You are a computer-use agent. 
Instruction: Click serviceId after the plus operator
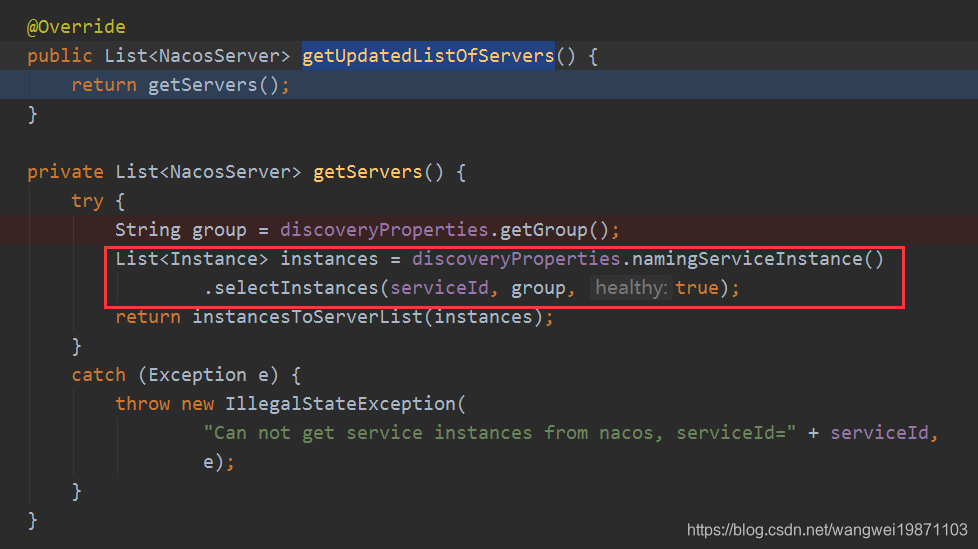point(879,433)
